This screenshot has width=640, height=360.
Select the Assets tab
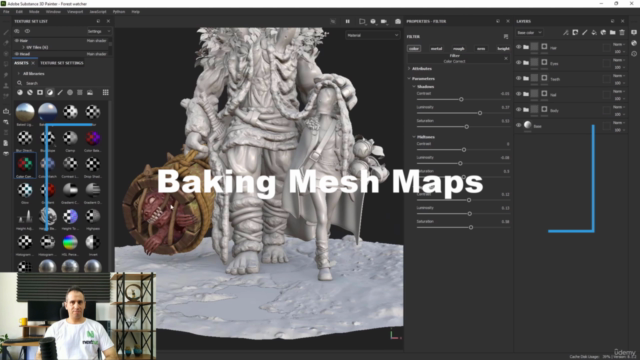21,63
